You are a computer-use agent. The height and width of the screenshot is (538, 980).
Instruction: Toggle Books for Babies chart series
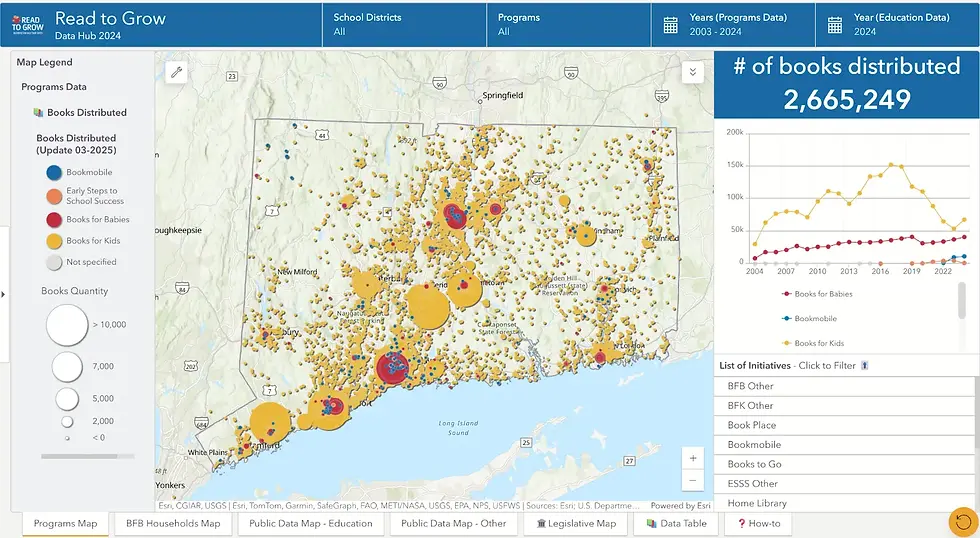click(818, 294)
